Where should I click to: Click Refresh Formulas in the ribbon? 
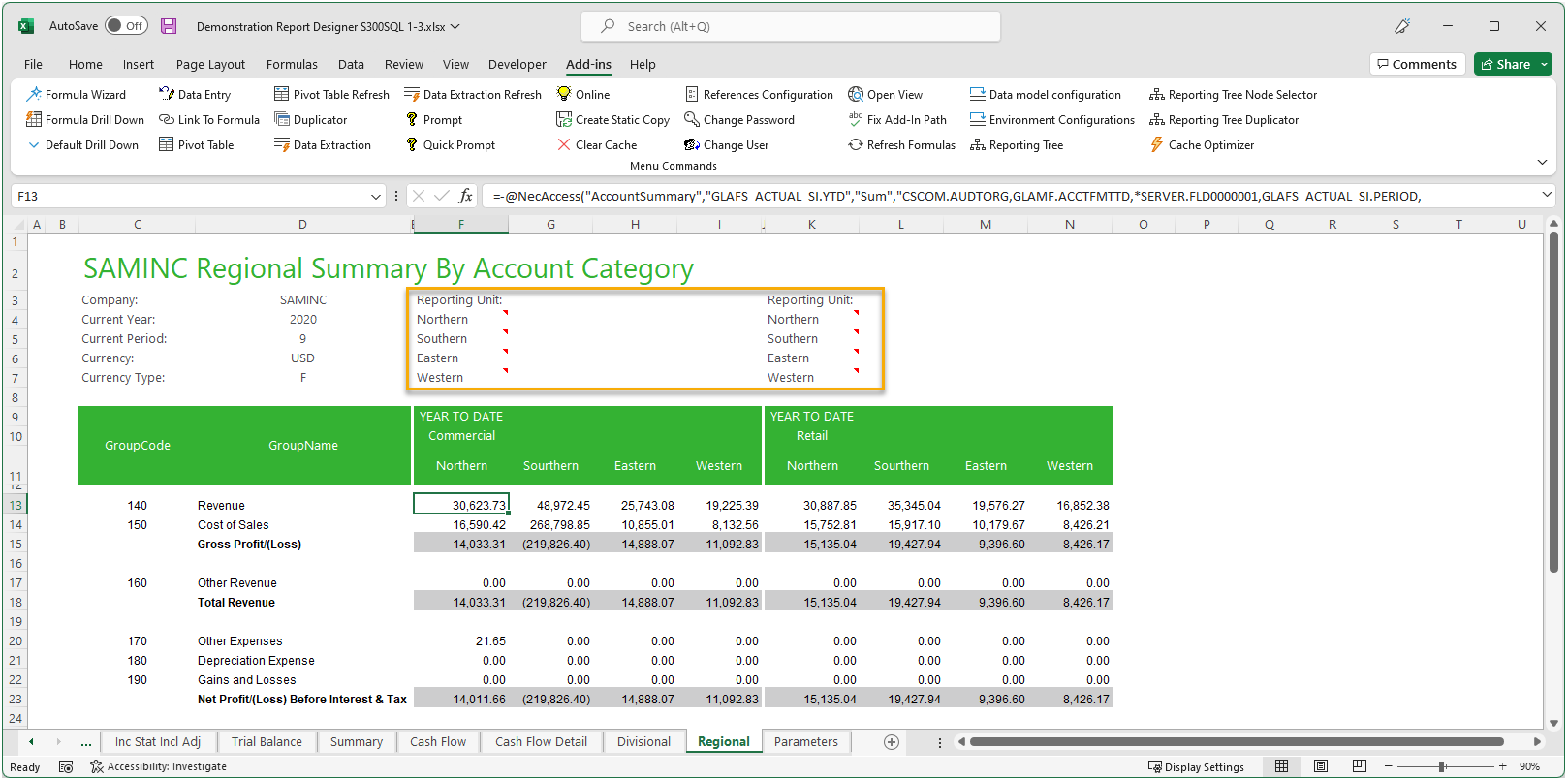901,145
